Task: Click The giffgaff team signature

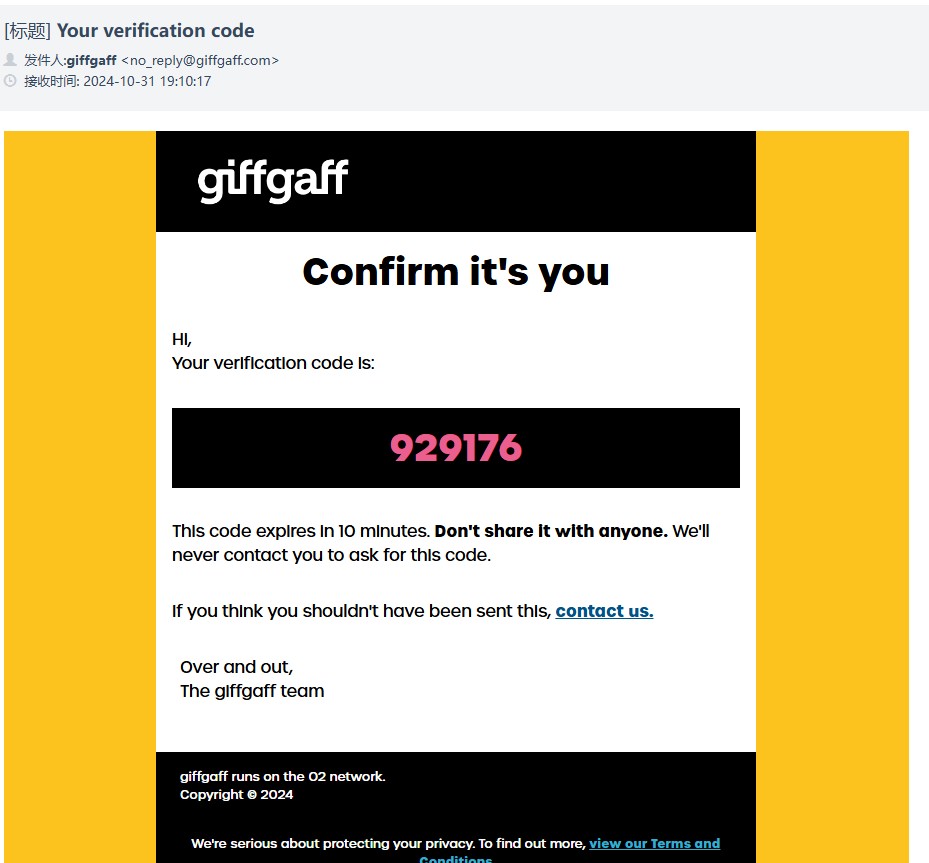Action: 252,691
